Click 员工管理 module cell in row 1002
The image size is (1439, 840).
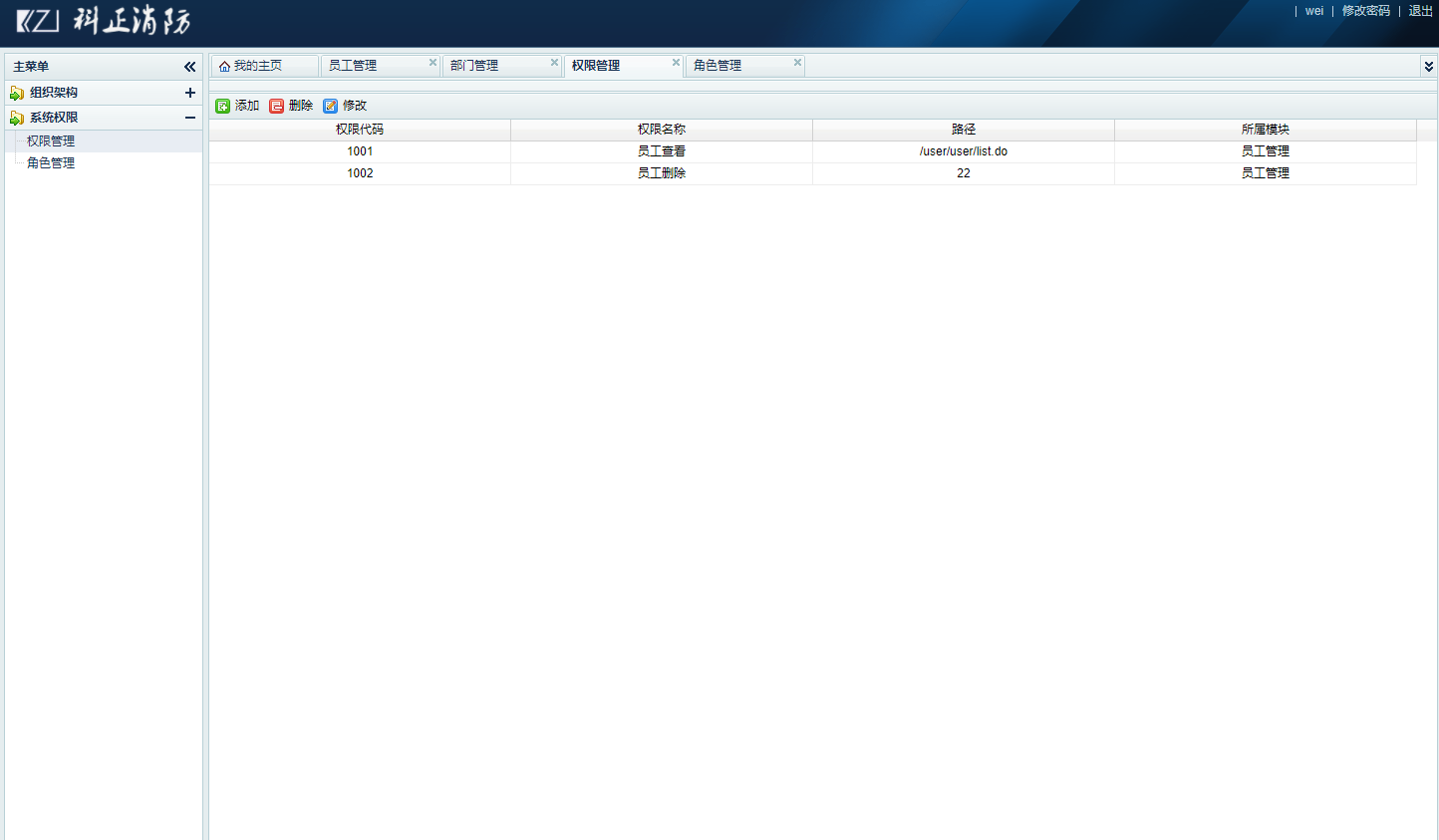1266,173
